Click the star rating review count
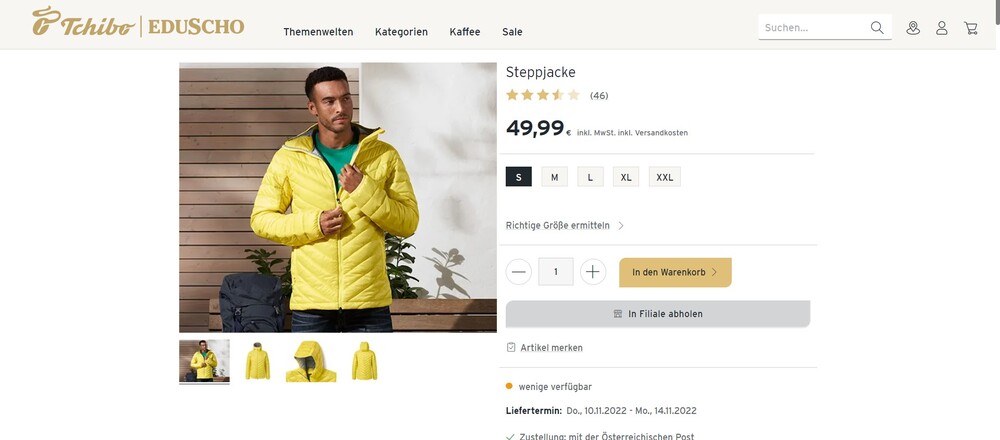 pos(599,96)
